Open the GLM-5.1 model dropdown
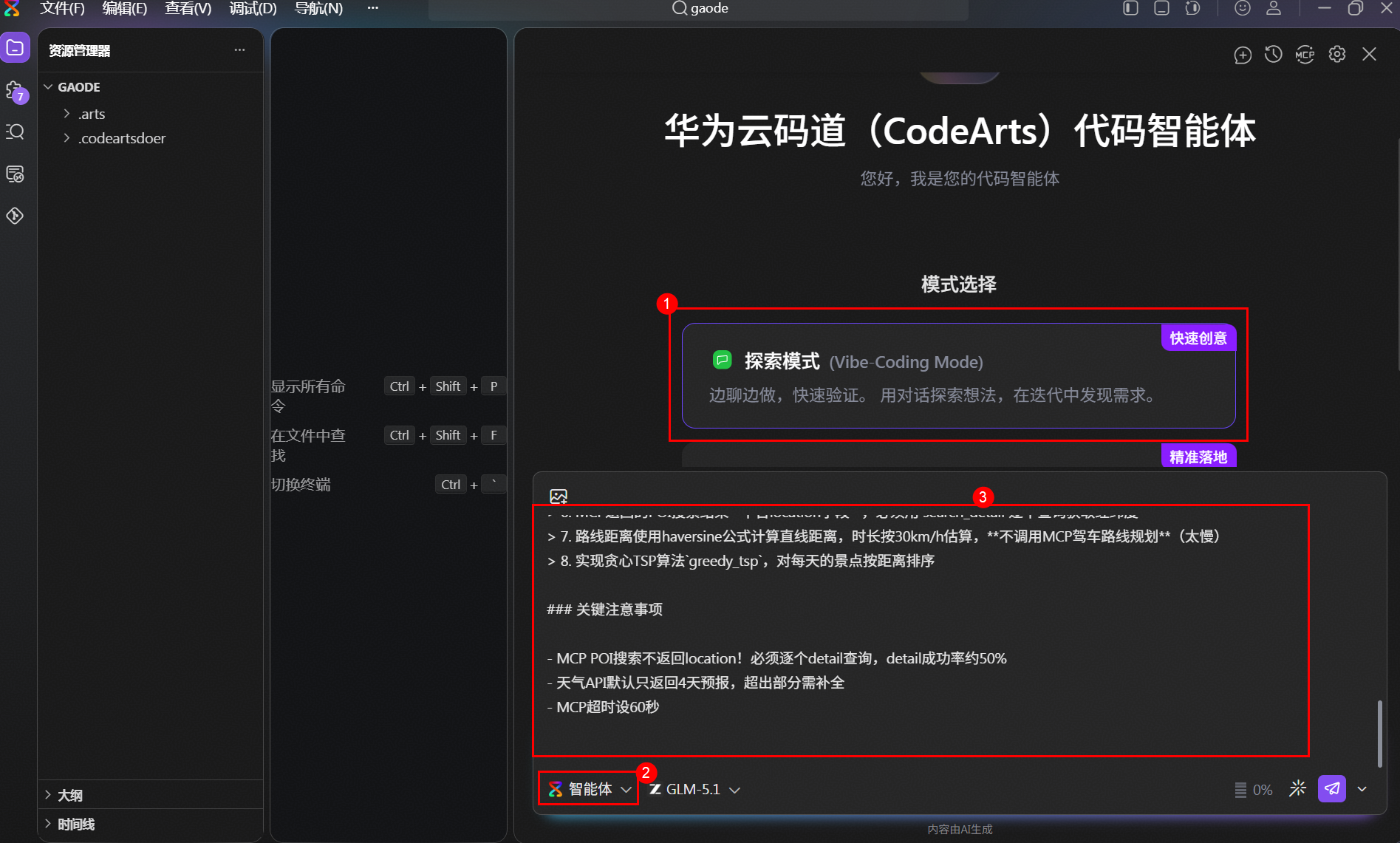 (x=694, y=789)
